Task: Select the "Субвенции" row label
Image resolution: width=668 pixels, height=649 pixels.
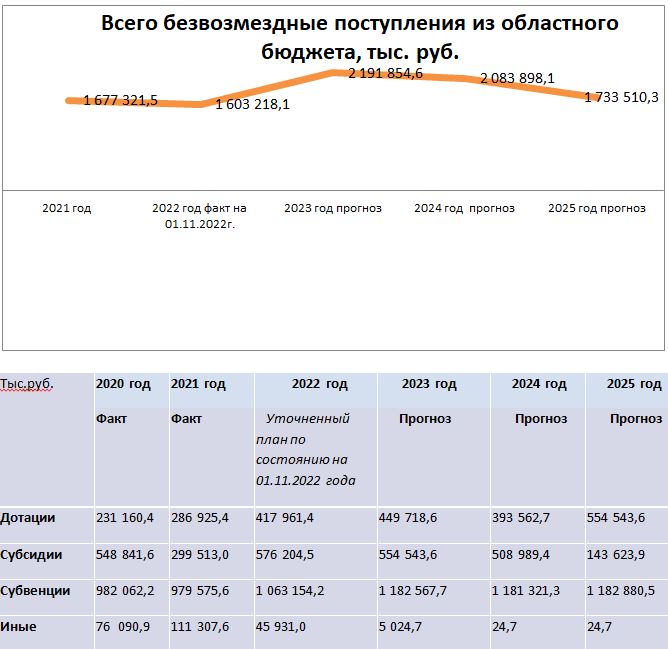Action: click(35, 590)
